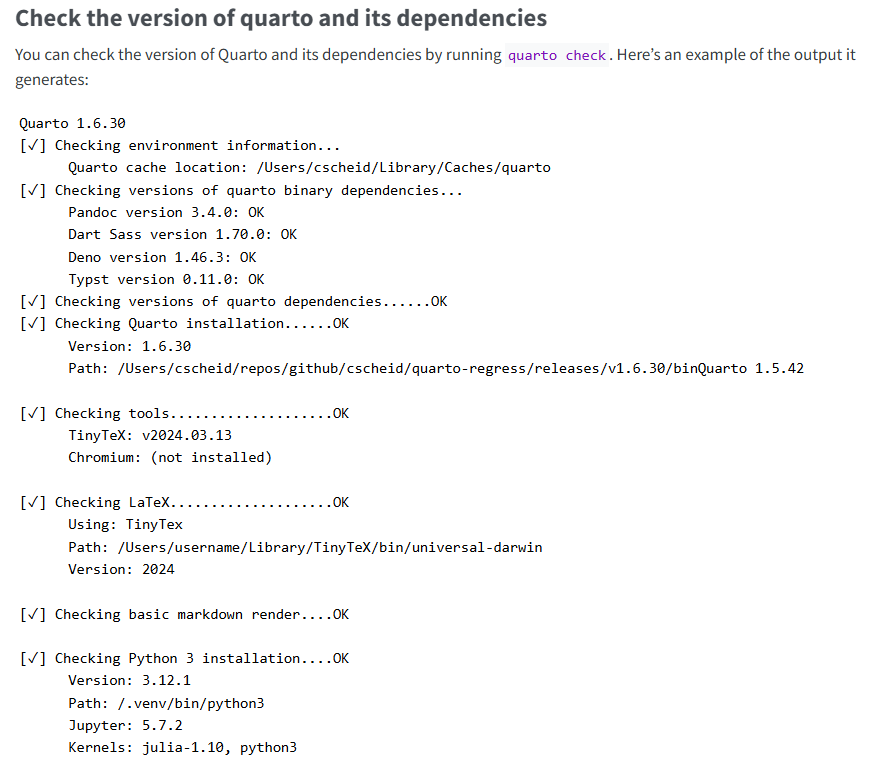Click the "Deno version 1.46.3" line
872x769 pixels.
click(x=162, y=257)
